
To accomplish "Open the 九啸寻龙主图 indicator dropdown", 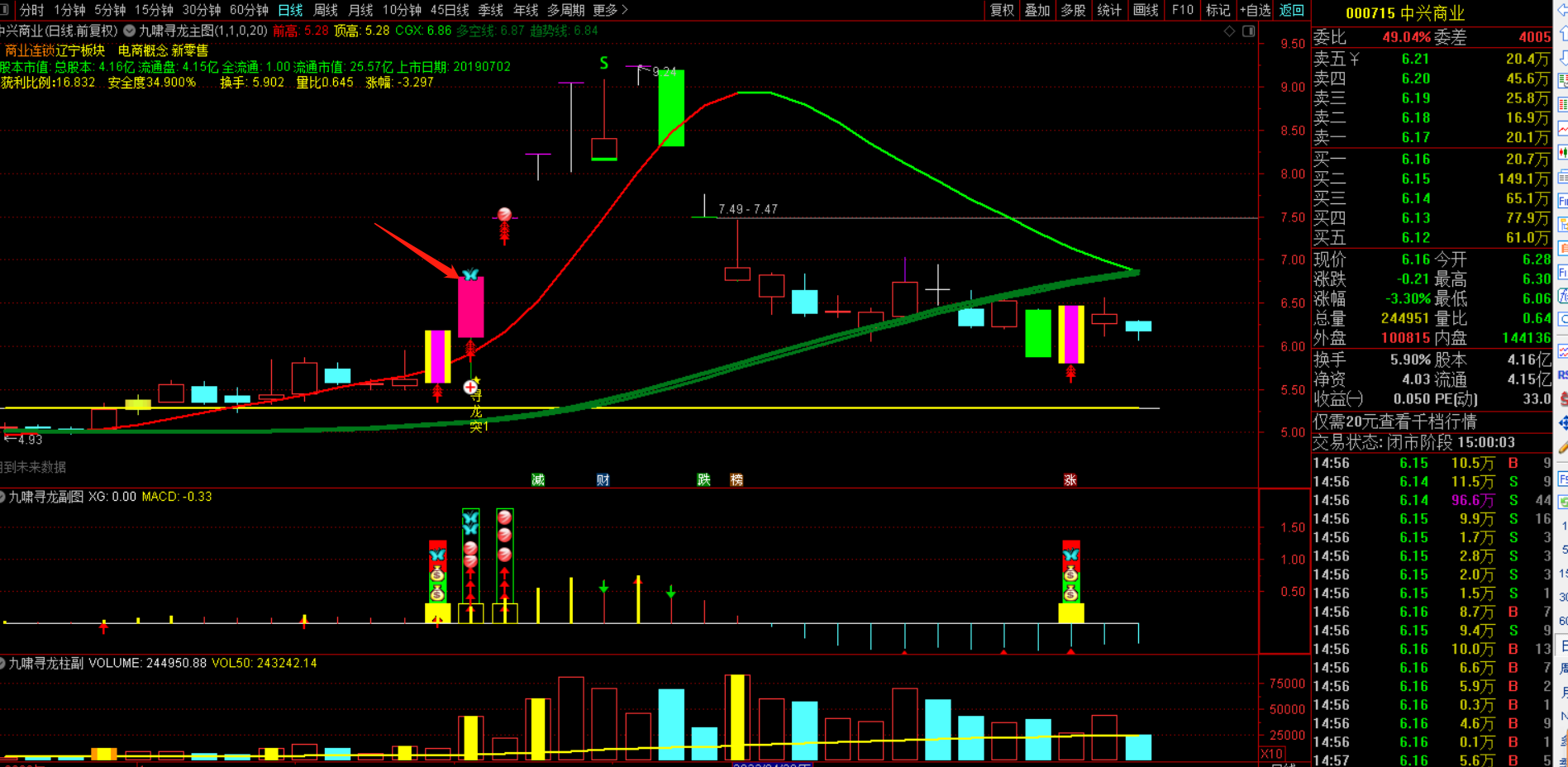I will (130, 31).
